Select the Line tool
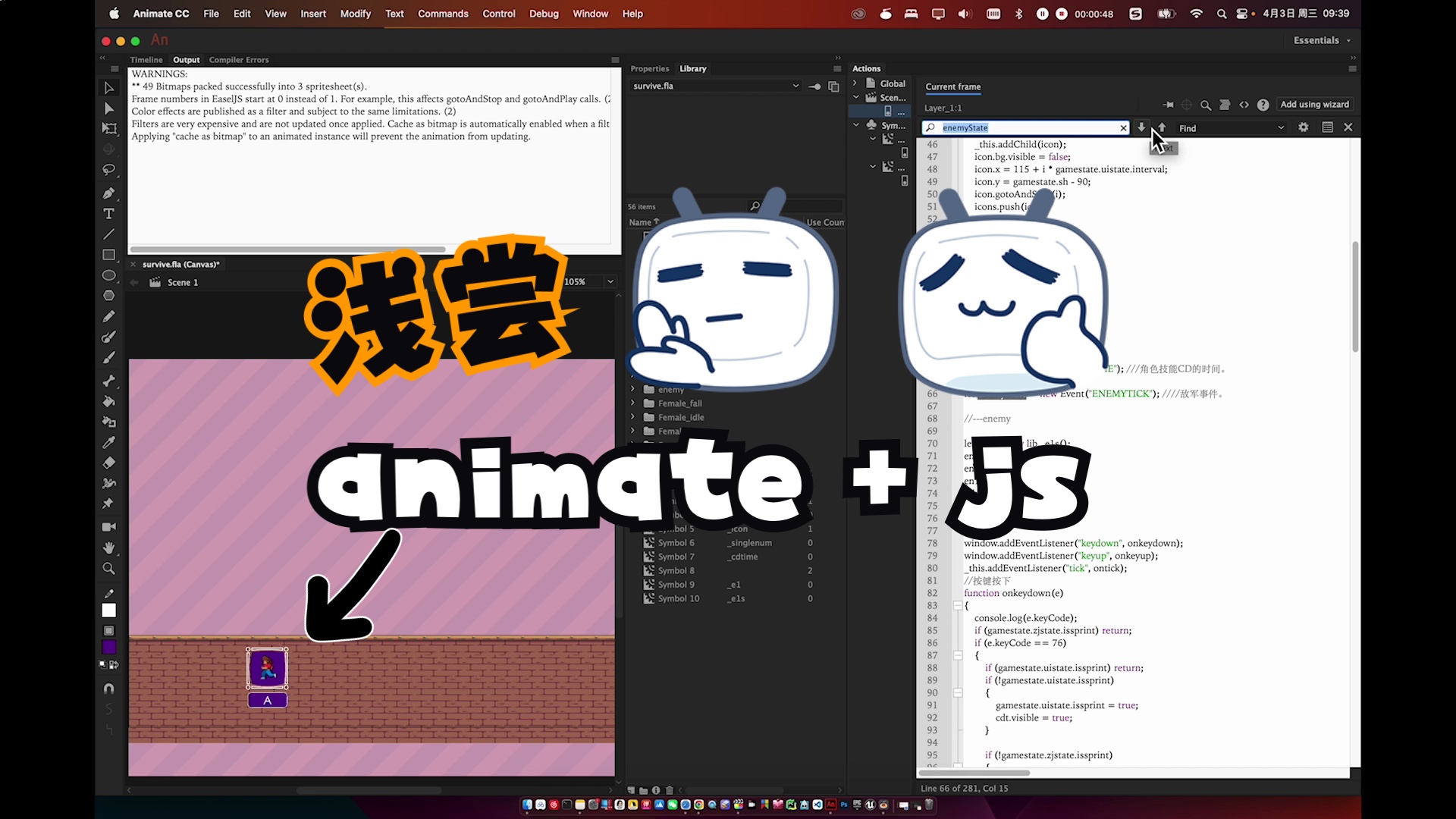This screenshot has width=1456, height=819. pos(108,234)
